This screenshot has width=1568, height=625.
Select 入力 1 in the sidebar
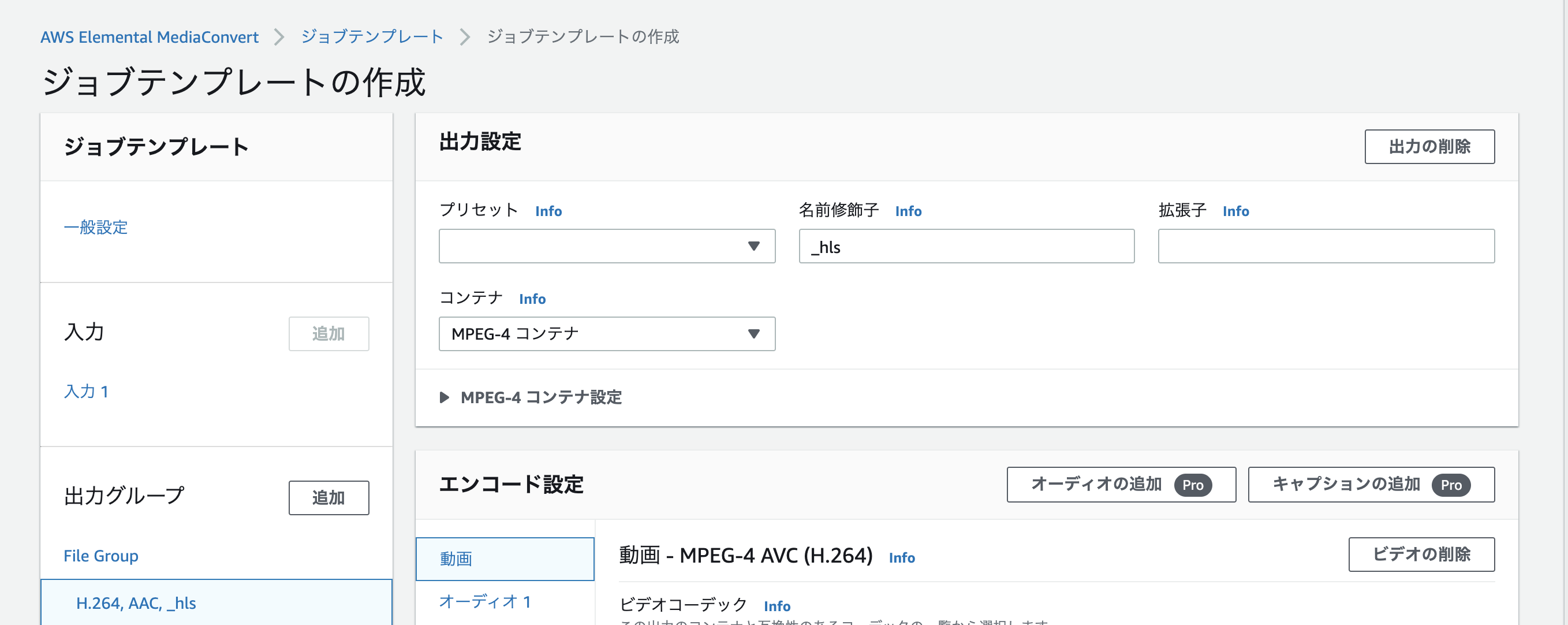coord(86,391)
